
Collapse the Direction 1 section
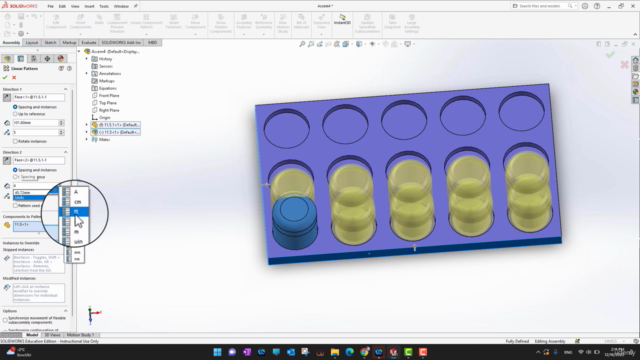tap(65, 89)
